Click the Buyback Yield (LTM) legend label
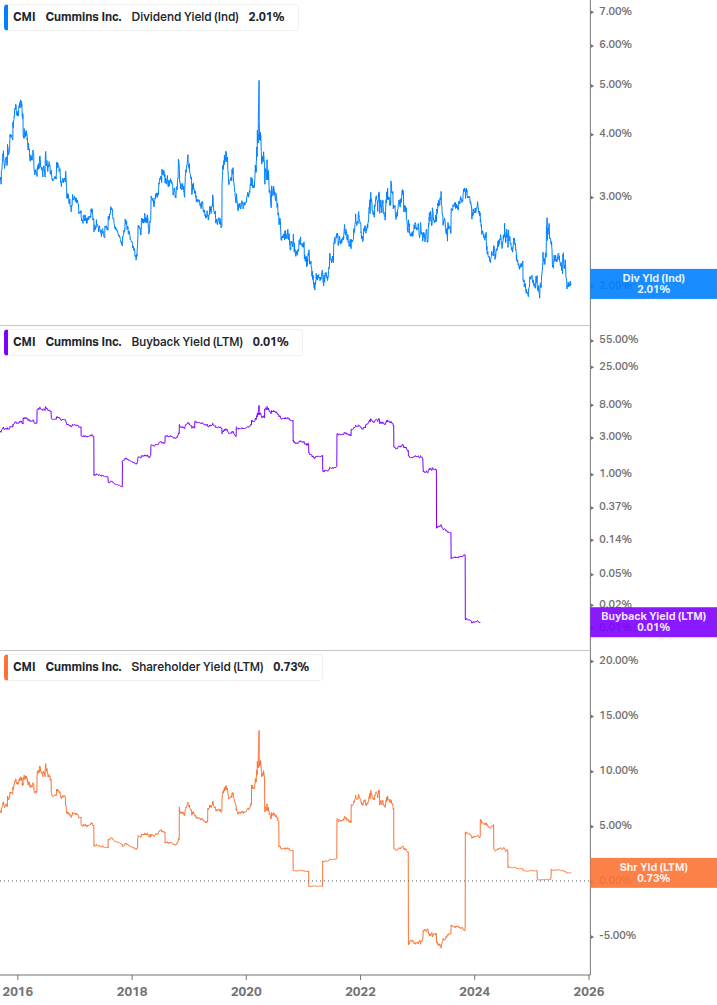The height and width of the screenshot is (1005, 717). [x=186, y=342]
